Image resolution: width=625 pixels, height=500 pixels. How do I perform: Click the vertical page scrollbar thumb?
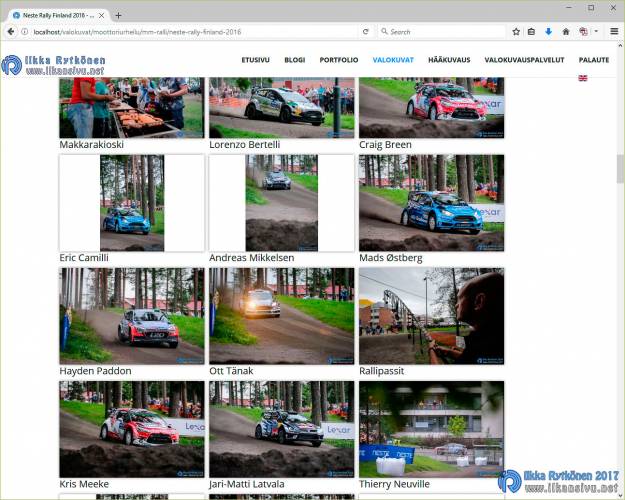click(620, 168)
